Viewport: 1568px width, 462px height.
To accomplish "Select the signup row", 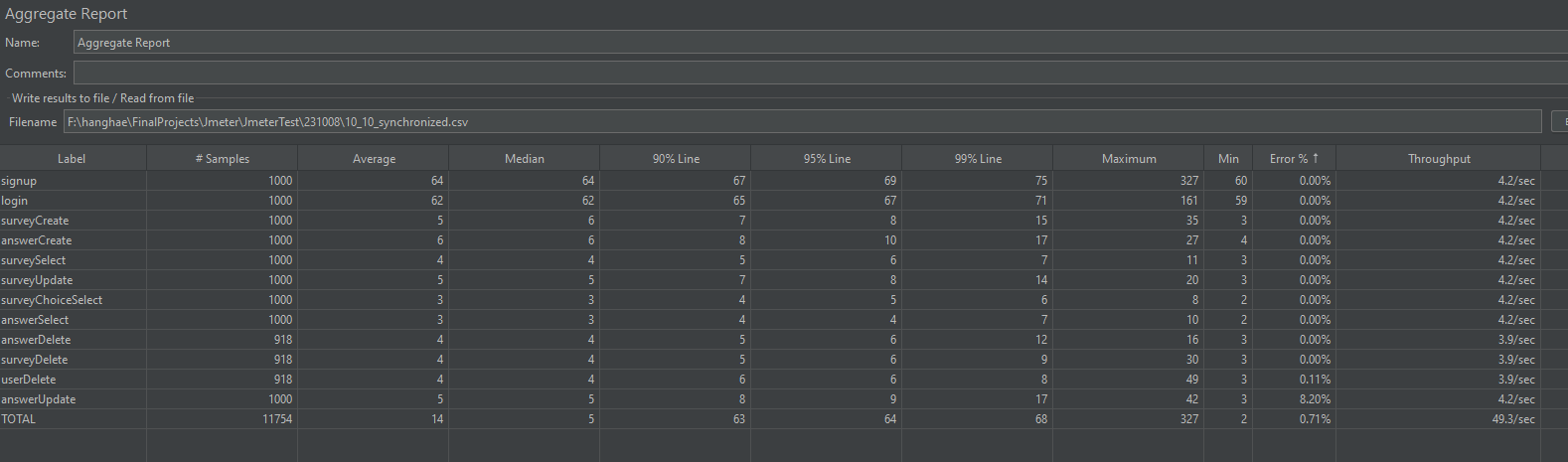I will point(770,181).
